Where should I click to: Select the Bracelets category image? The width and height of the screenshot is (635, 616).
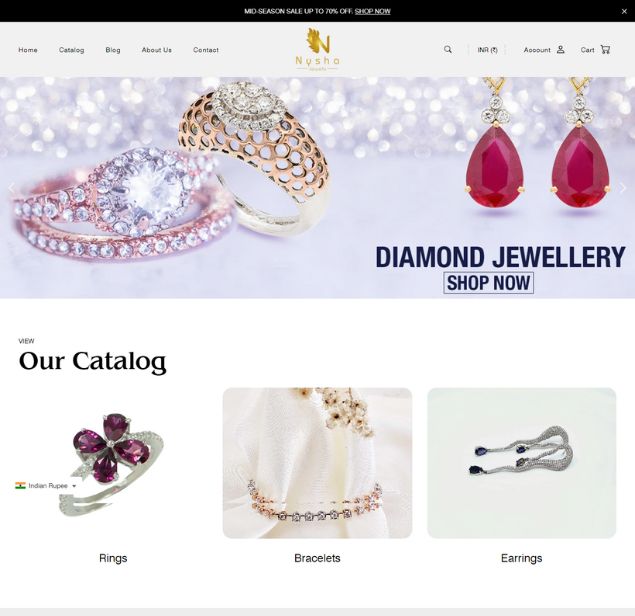click(318, 463)
